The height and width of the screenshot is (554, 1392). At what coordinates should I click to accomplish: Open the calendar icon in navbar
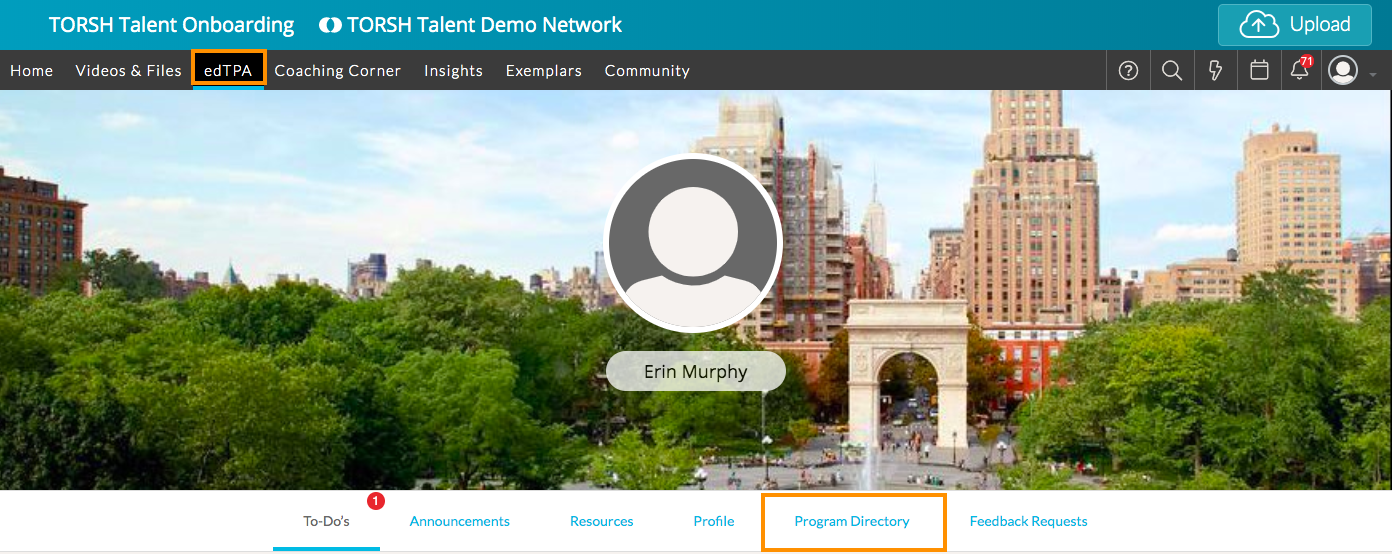[1260, 70]
